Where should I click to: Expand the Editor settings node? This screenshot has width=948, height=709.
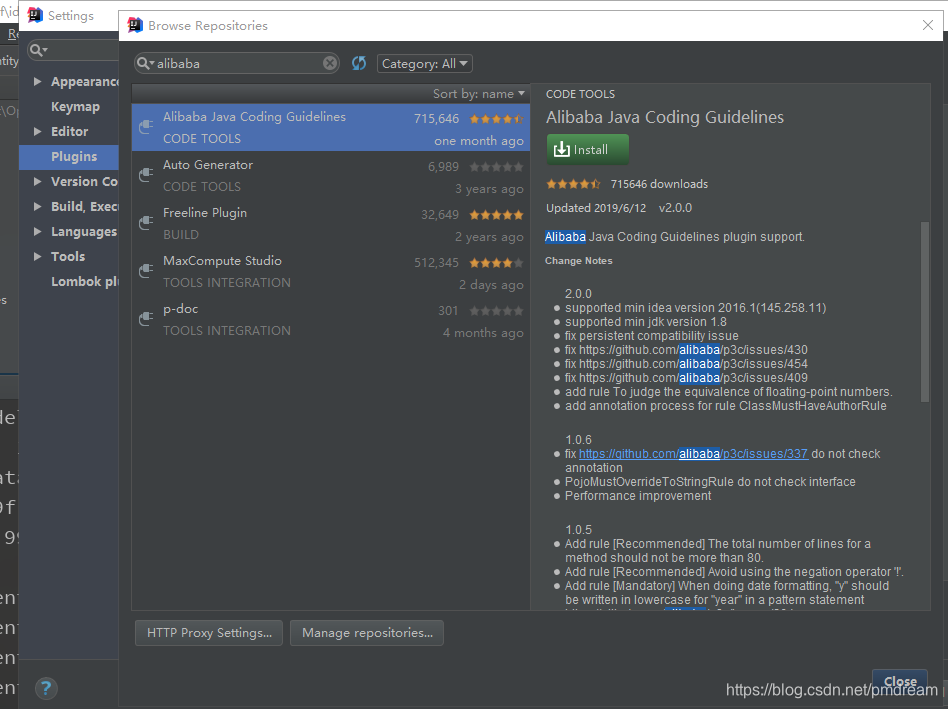point(37,131)
